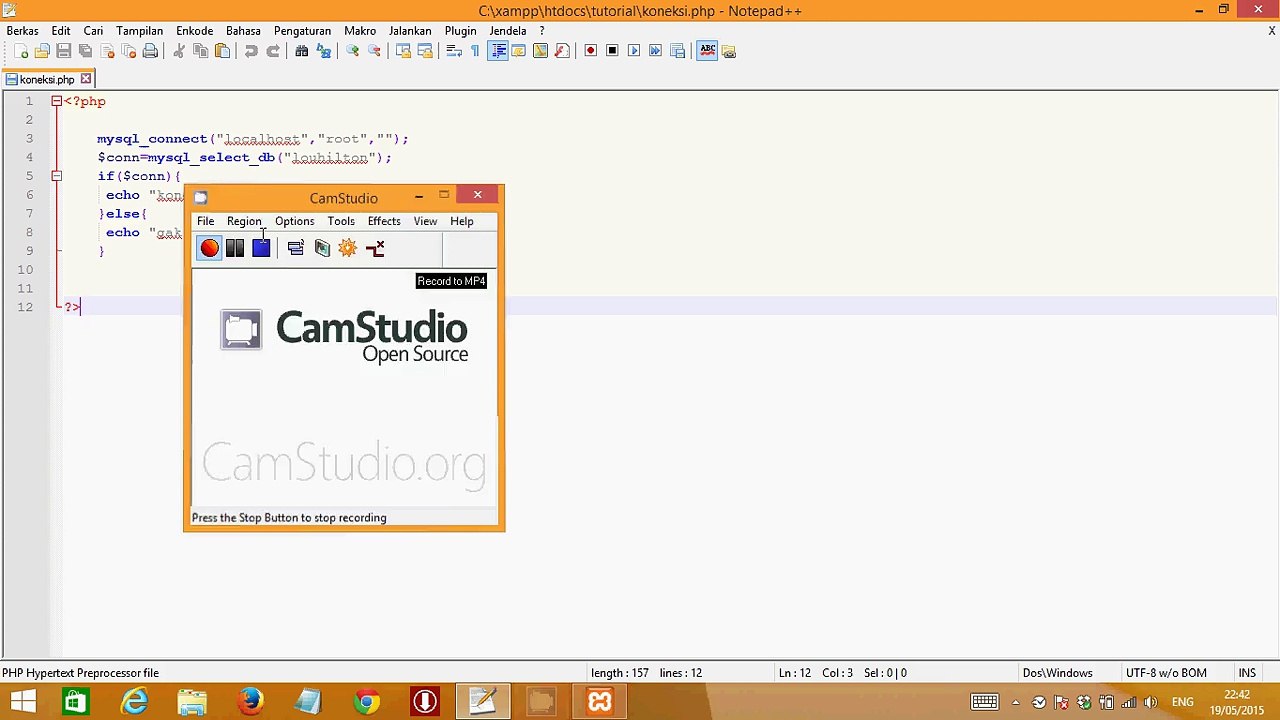Click the Zoom Out magnifier icon
Screen dimensions: 1280x720
[x=374, y=51]
